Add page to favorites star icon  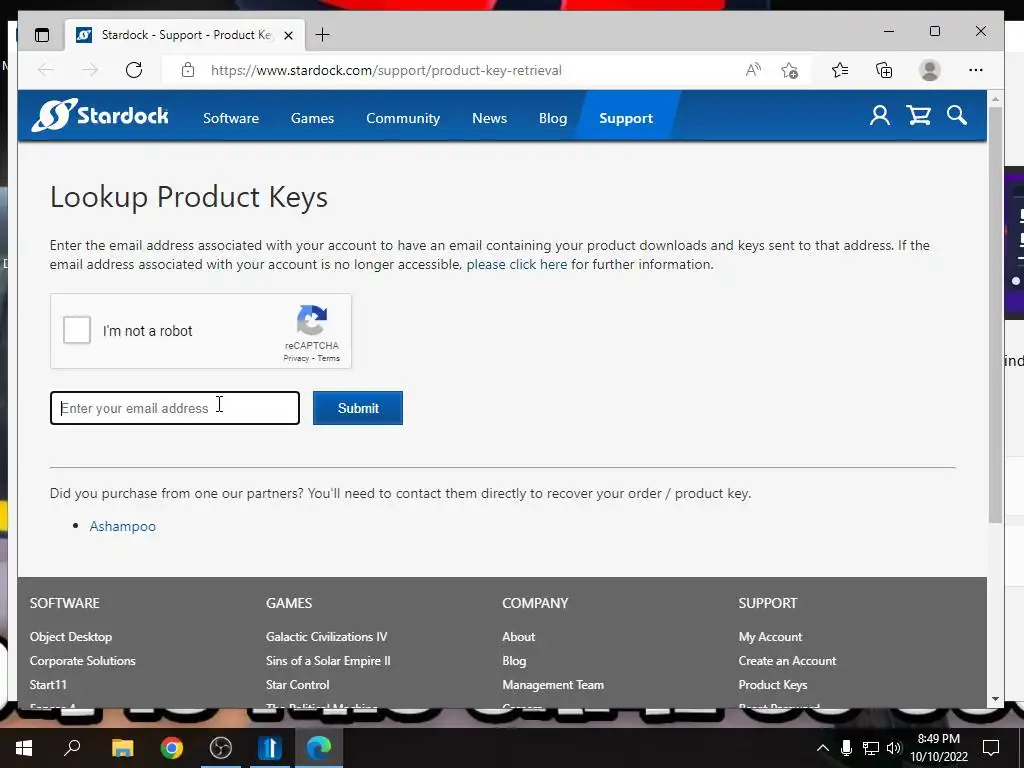790,70
